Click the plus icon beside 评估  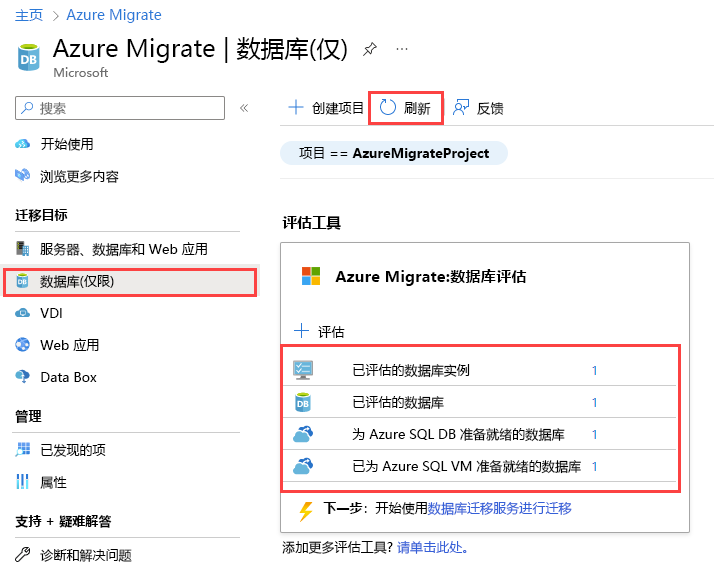(301, 331)
